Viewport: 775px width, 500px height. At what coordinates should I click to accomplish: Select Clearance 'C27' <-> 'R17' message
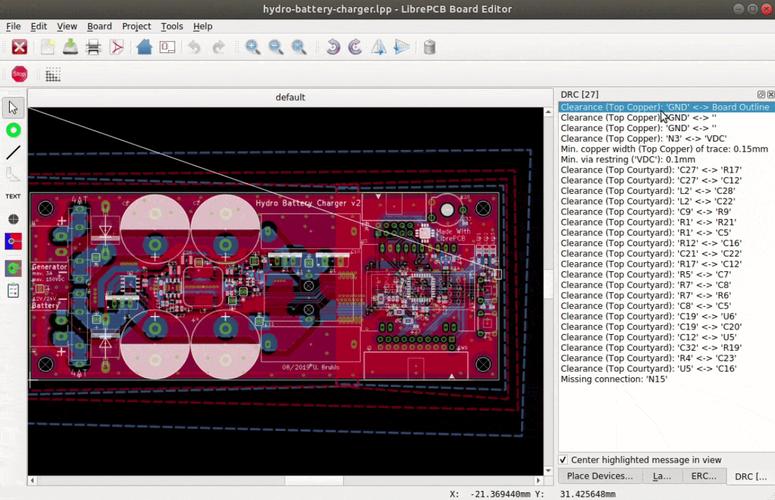tap(667, 170)
